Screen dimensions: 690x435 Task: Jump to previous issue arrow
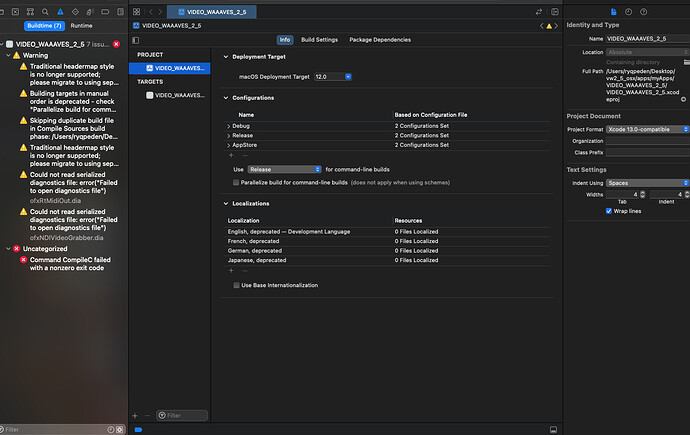point(542,26)
